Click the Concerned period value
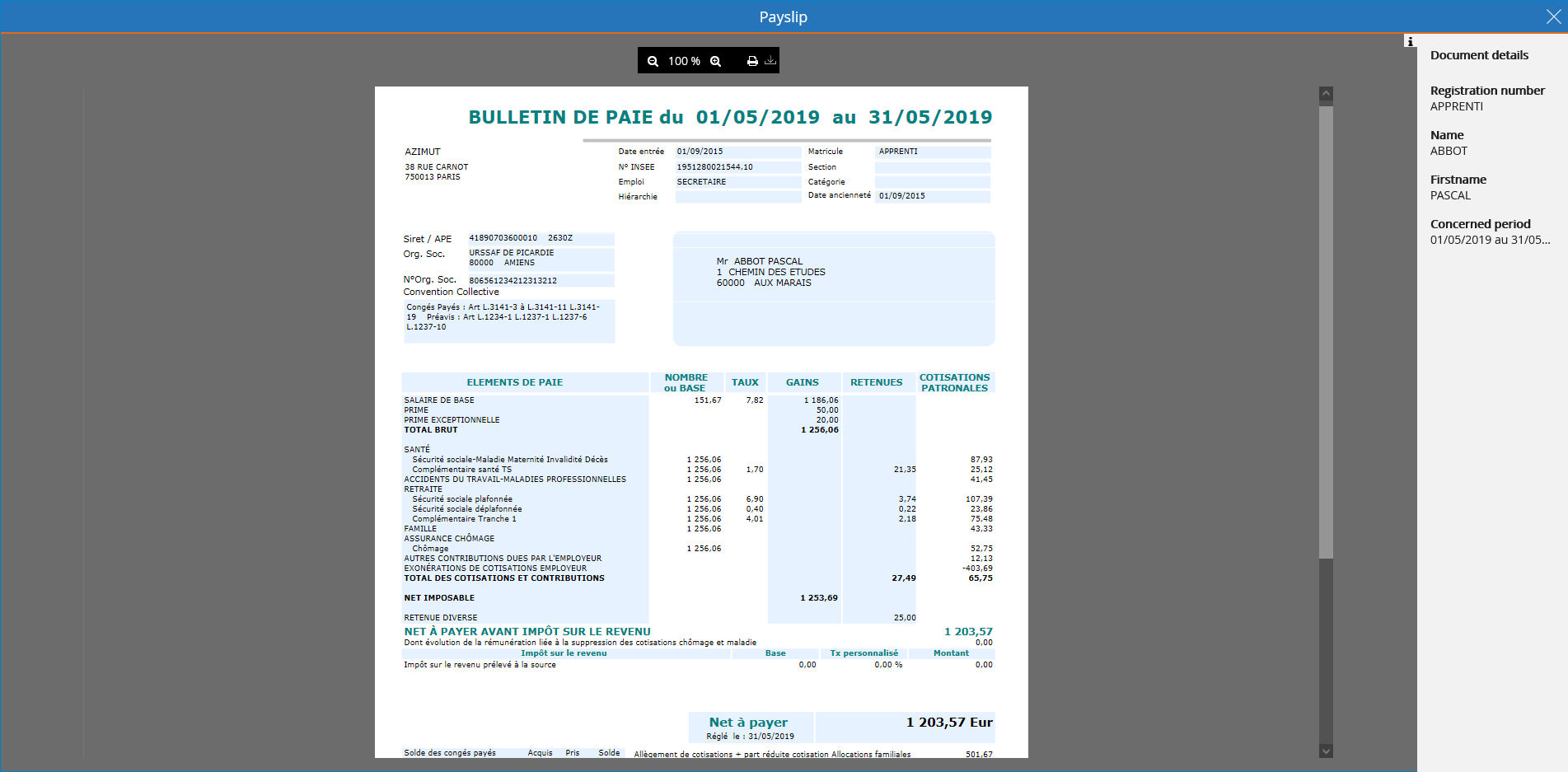The width and height of the screenshot is (1568, 772). 1489,240
